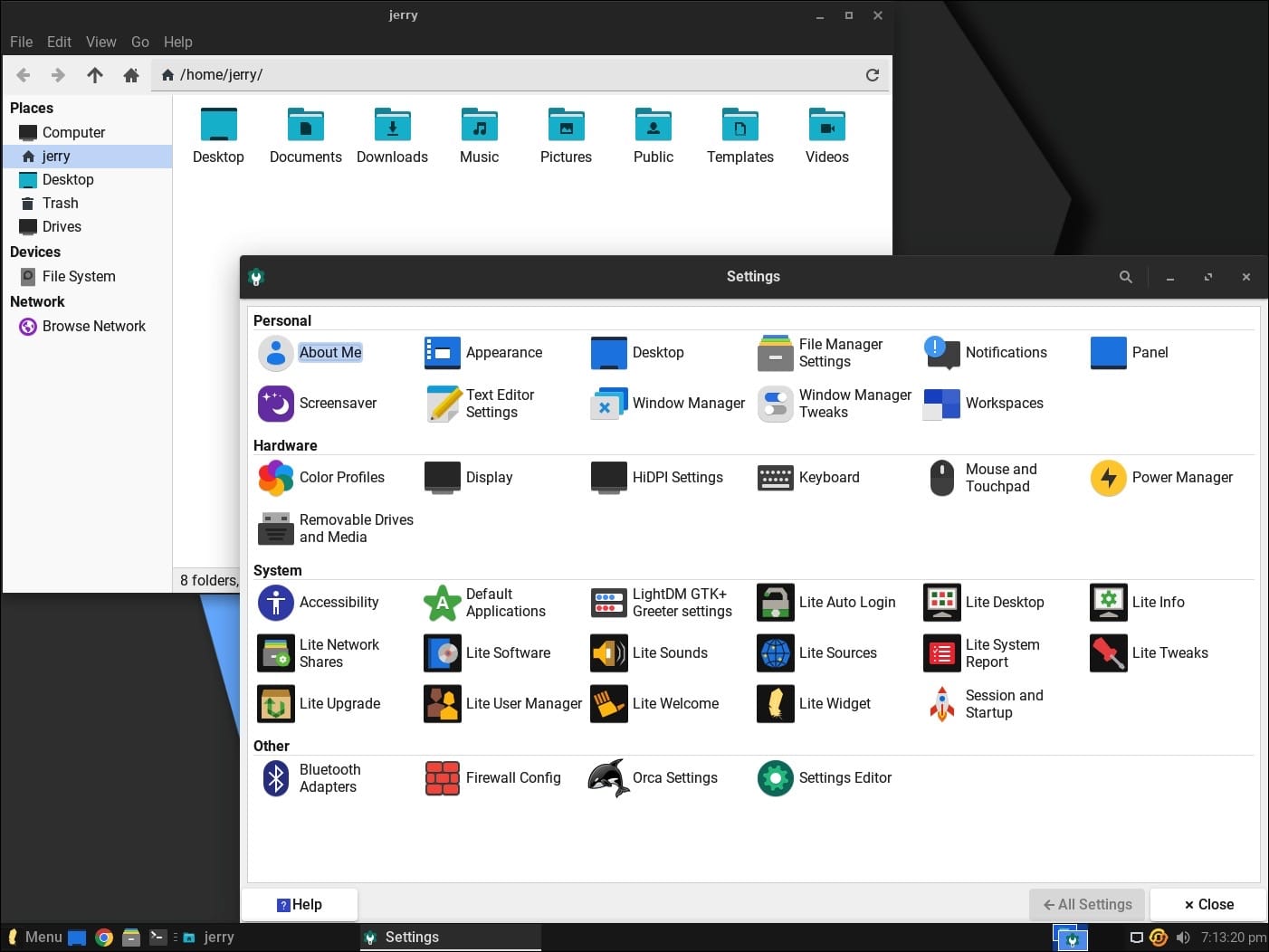Open the Downloads folder

pos(392,134)
